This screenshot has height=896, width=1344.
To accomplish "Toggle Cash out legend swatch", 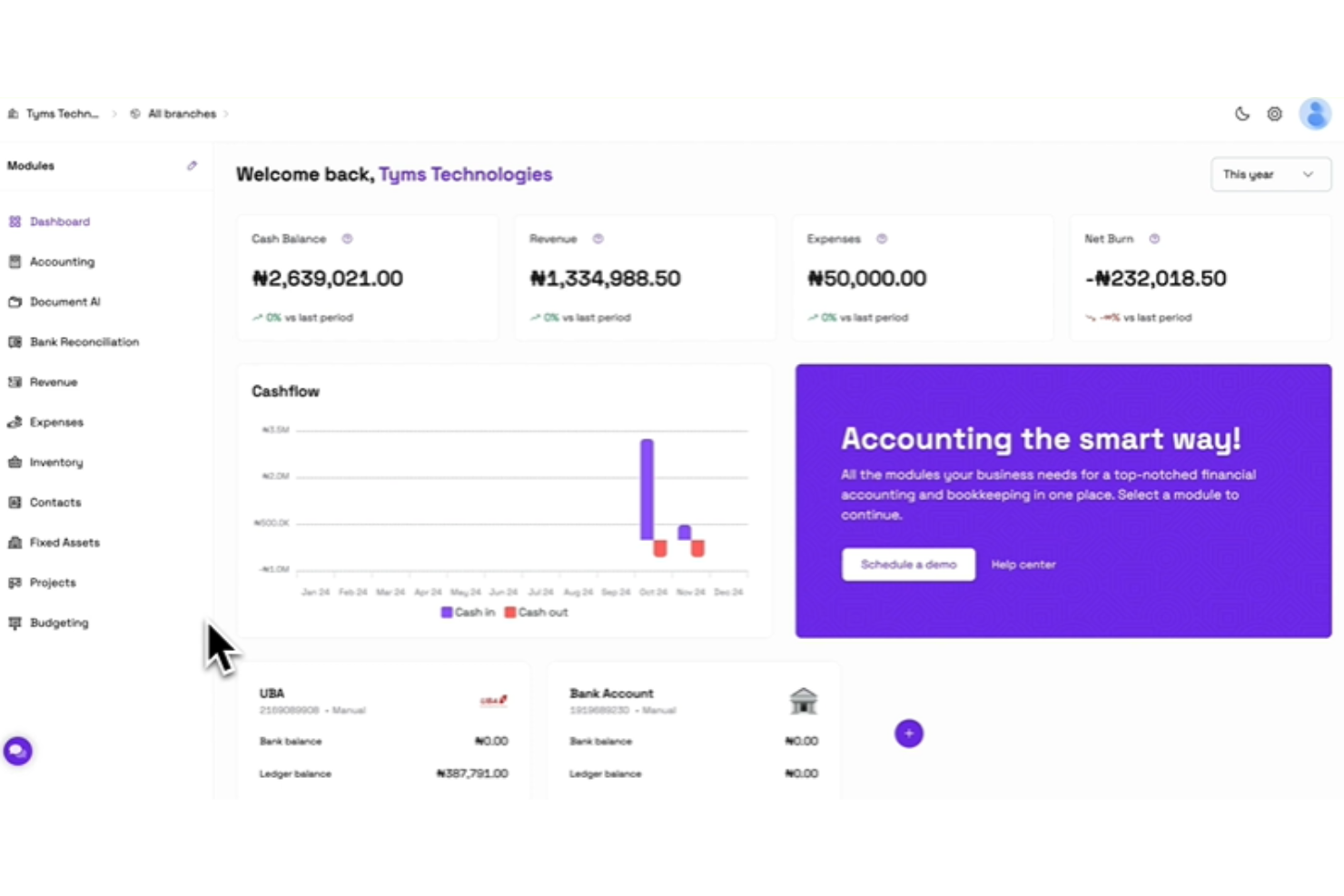I will [510, 613].
